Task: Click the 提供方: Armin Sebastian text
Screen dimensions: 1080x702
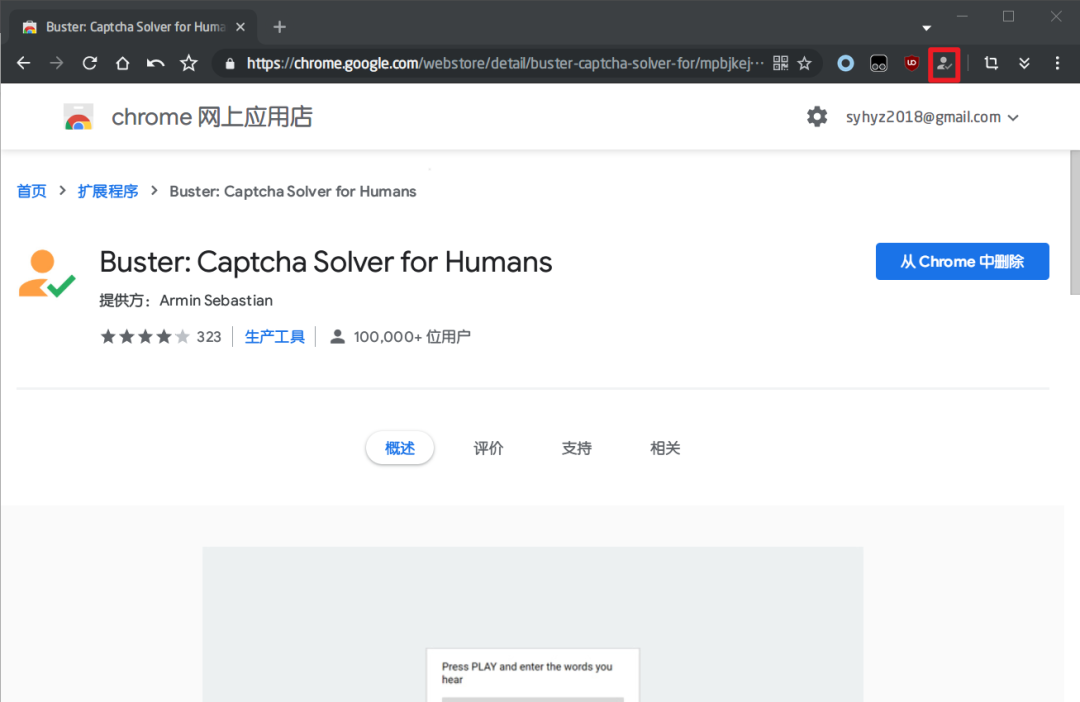Action: coord(186,300)
